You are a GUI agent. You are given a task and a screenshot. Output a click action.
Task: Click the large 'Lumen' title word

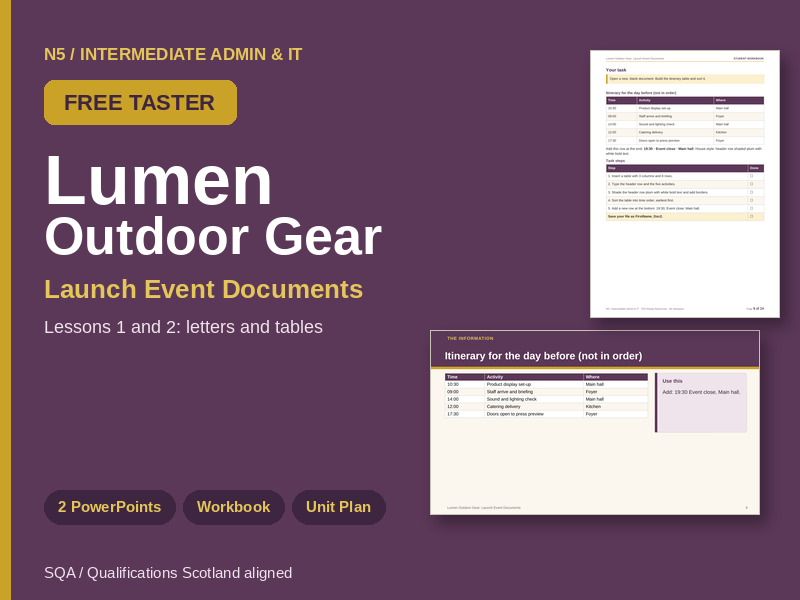click(159, 181)
